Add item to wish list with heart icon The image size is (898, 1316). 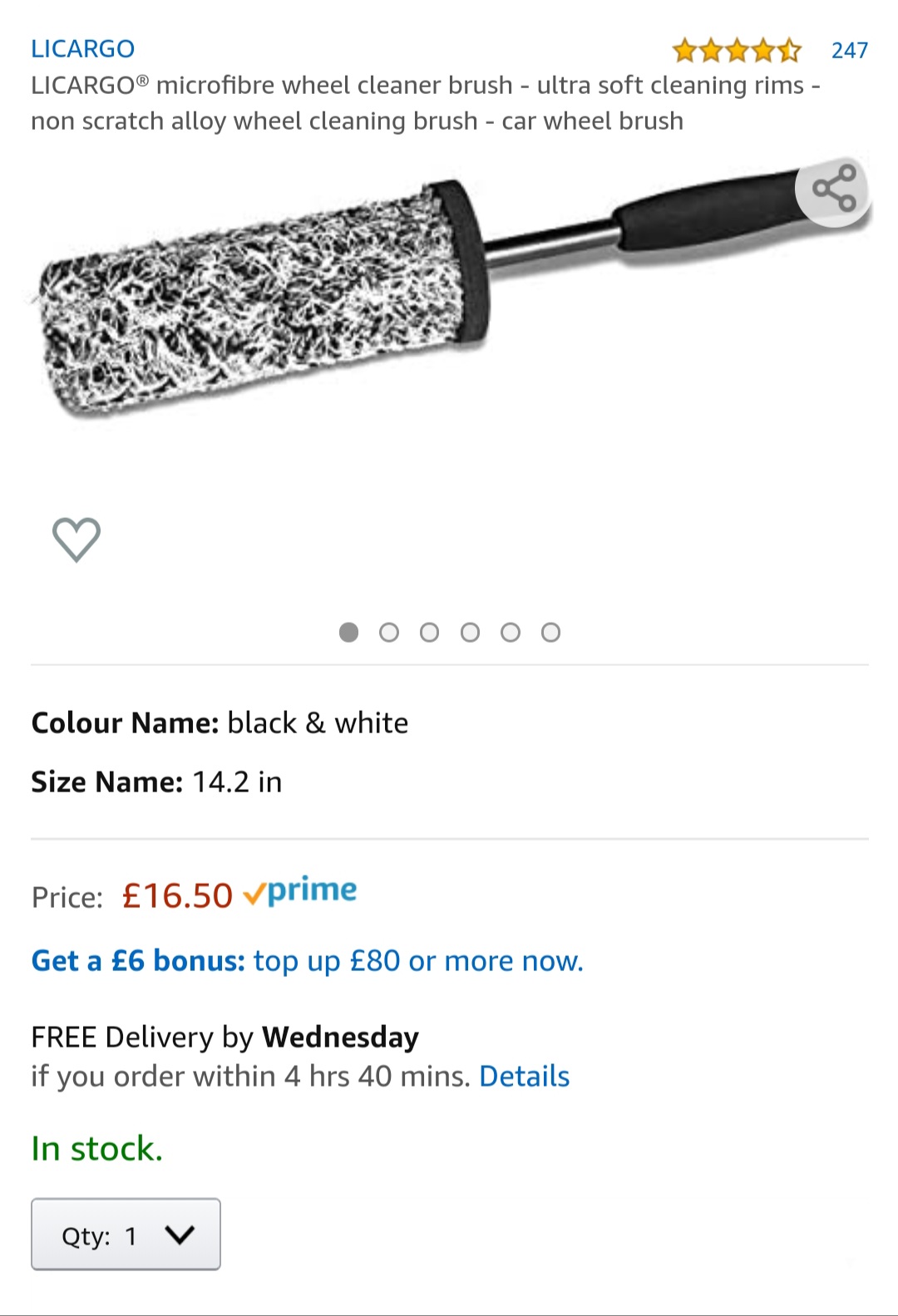(76, 540)
